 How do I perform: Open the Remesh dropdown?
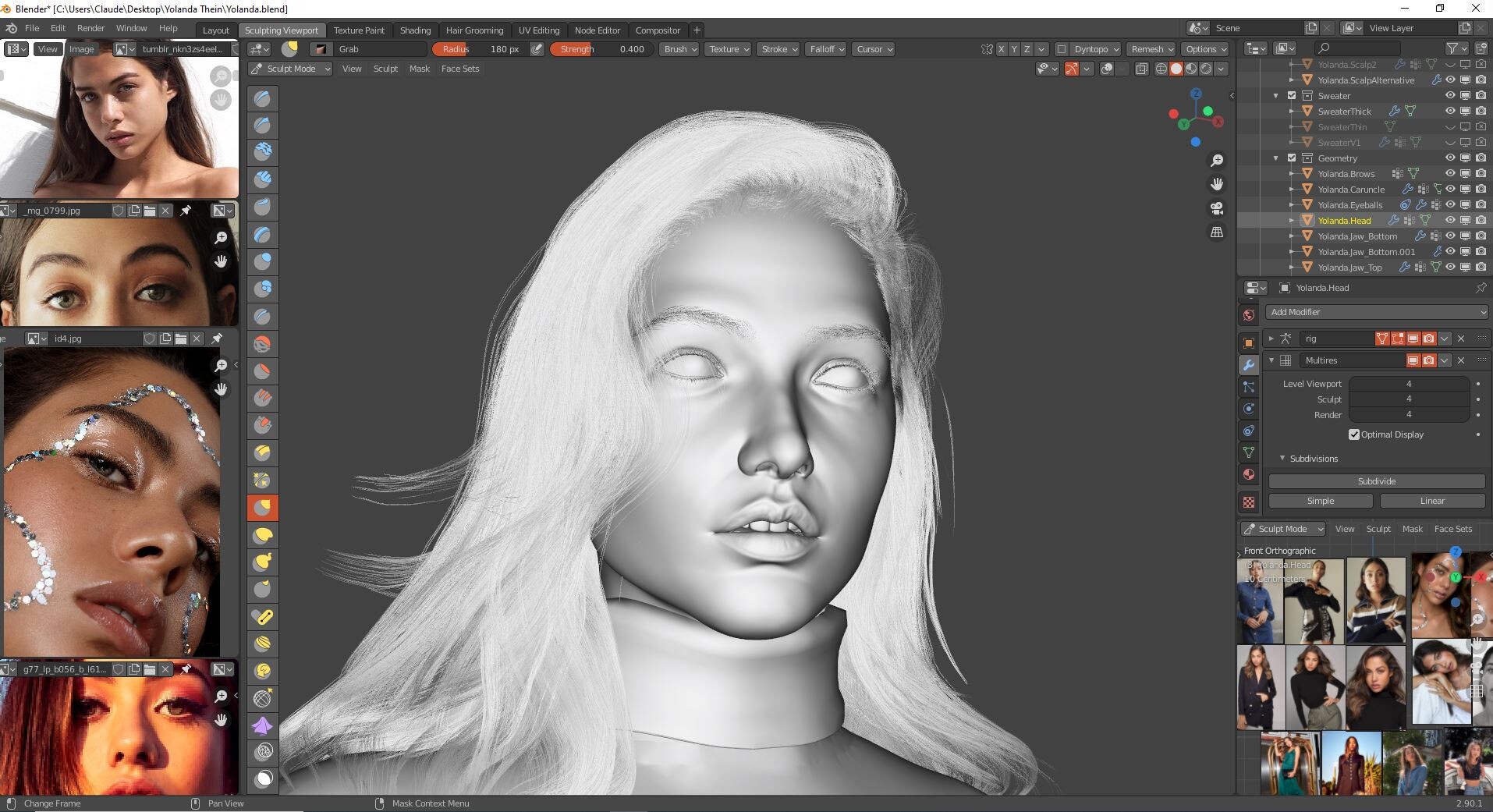point(1152,49)
